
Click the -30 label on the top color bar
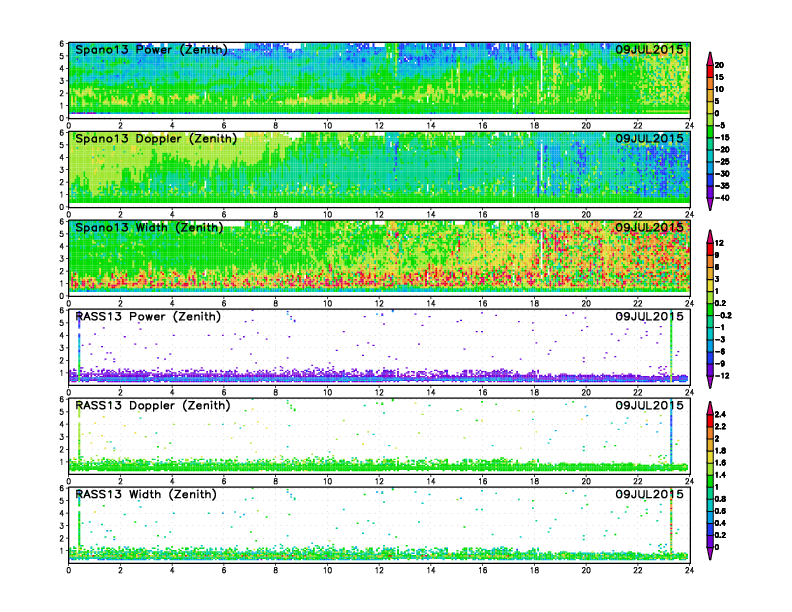coord(722,174)
